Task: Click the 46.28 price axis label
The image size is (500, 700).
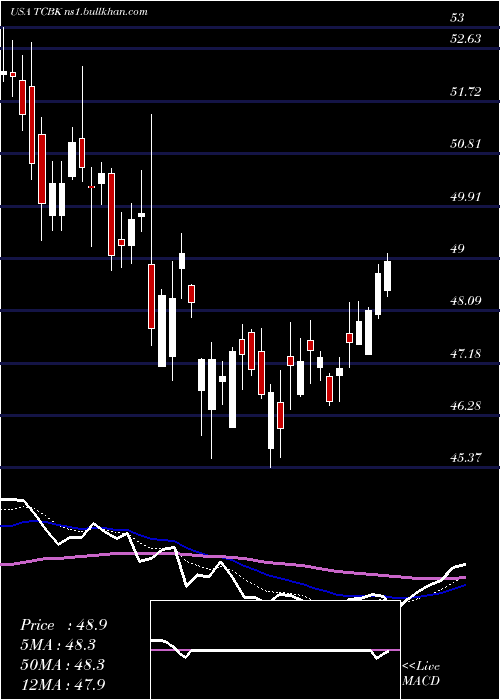Action: [466, 406]
